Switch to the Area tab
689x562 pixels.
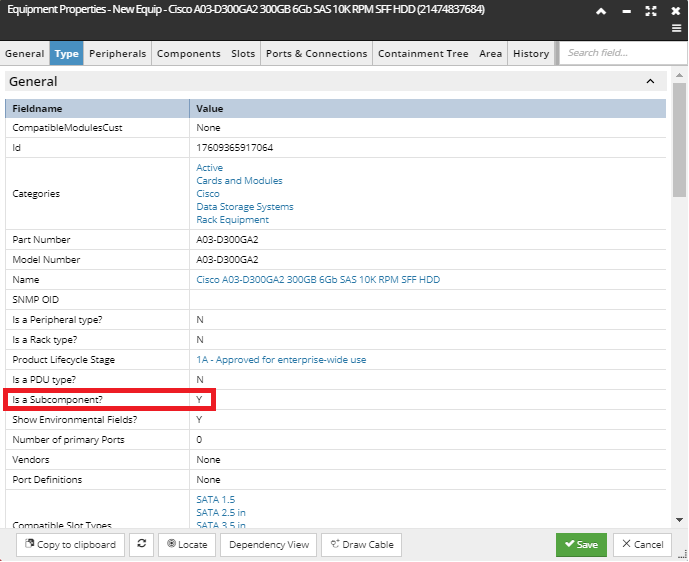tap(490, 53)
